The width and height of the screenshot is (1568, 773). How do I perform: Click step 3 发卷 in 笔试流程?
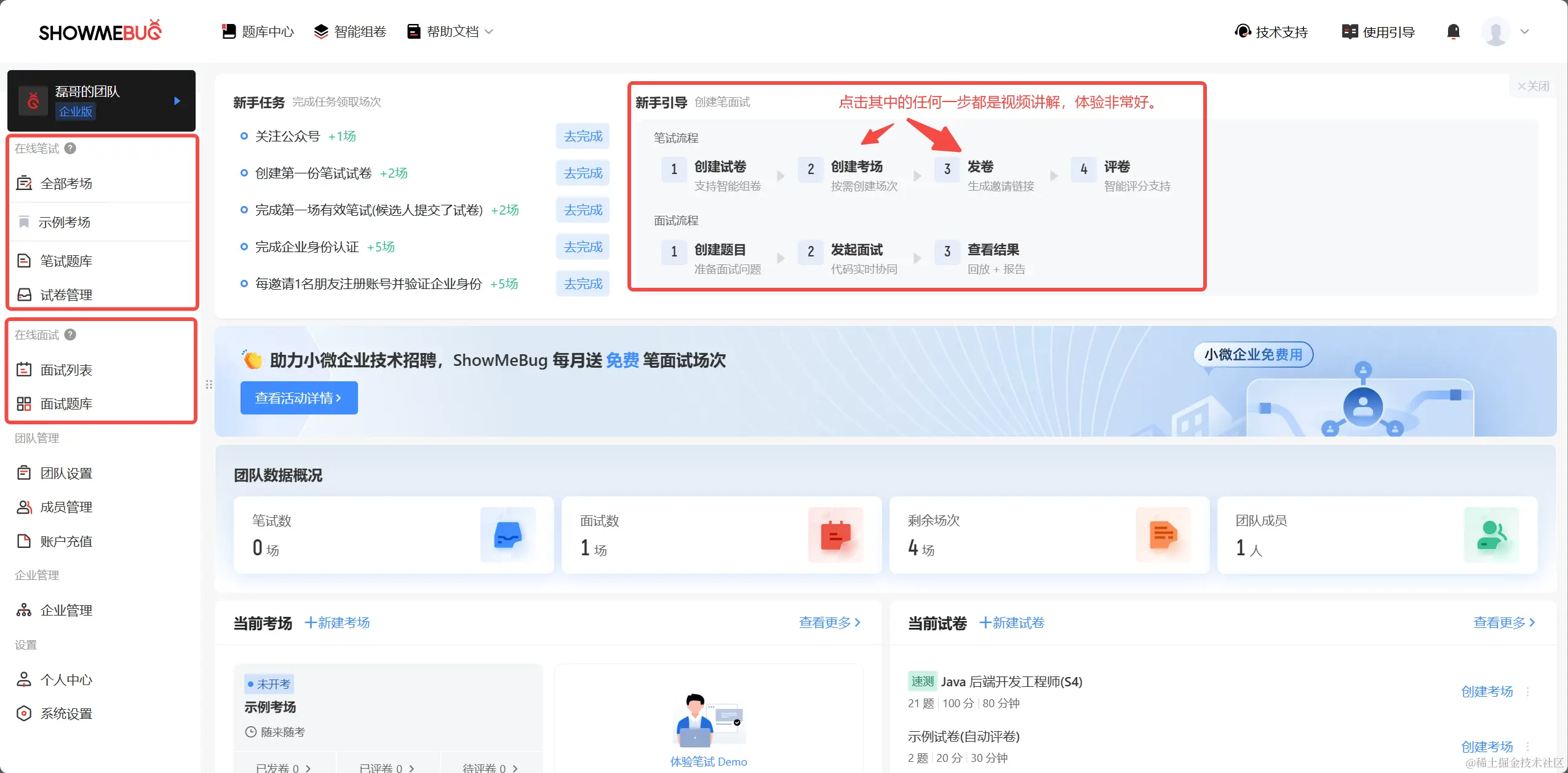pyautogui.click(x=980, y=167)
